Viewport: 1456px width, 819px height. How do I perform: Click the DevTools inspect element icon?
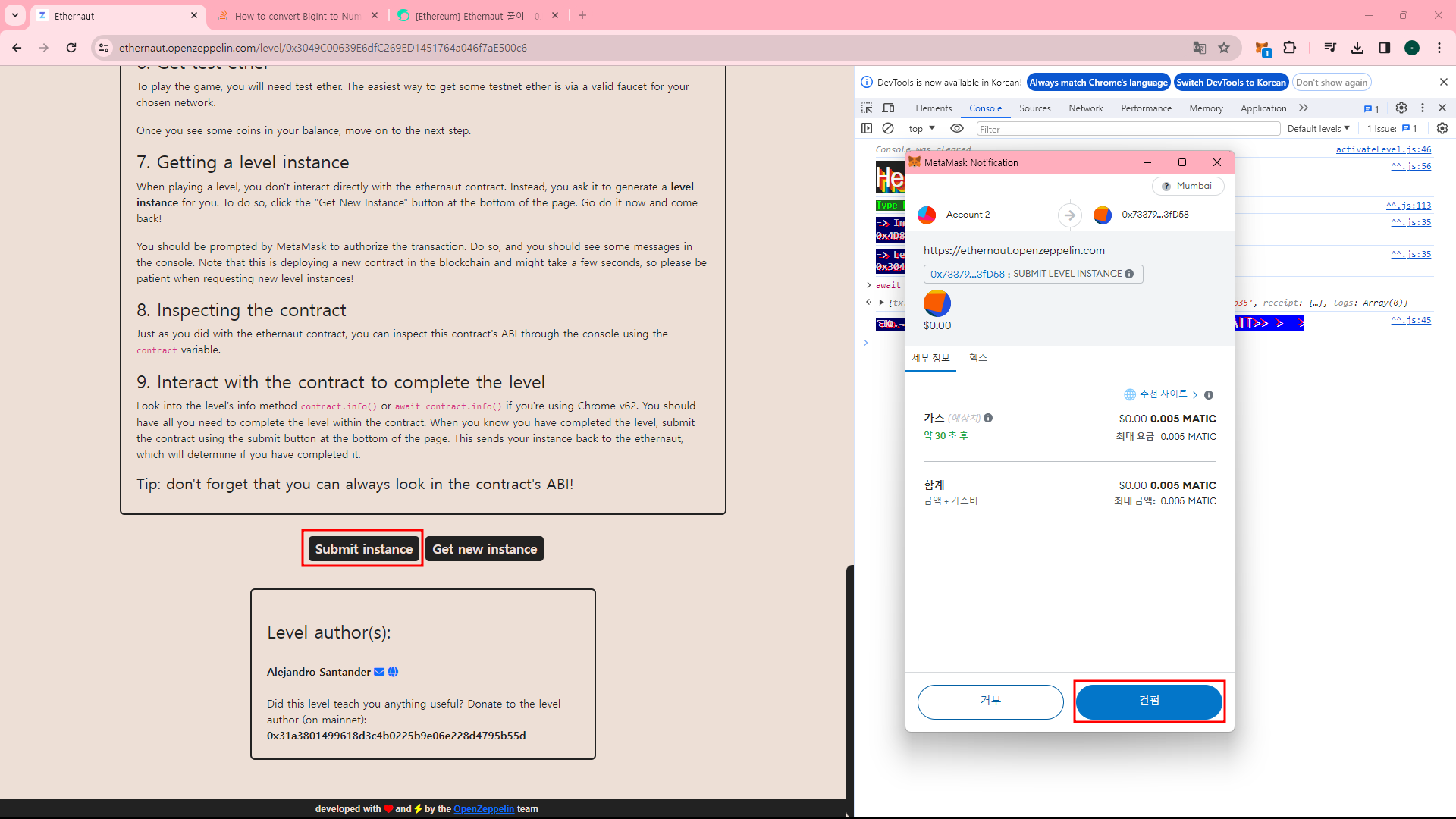pyautogui.click(x=867, y=108)
